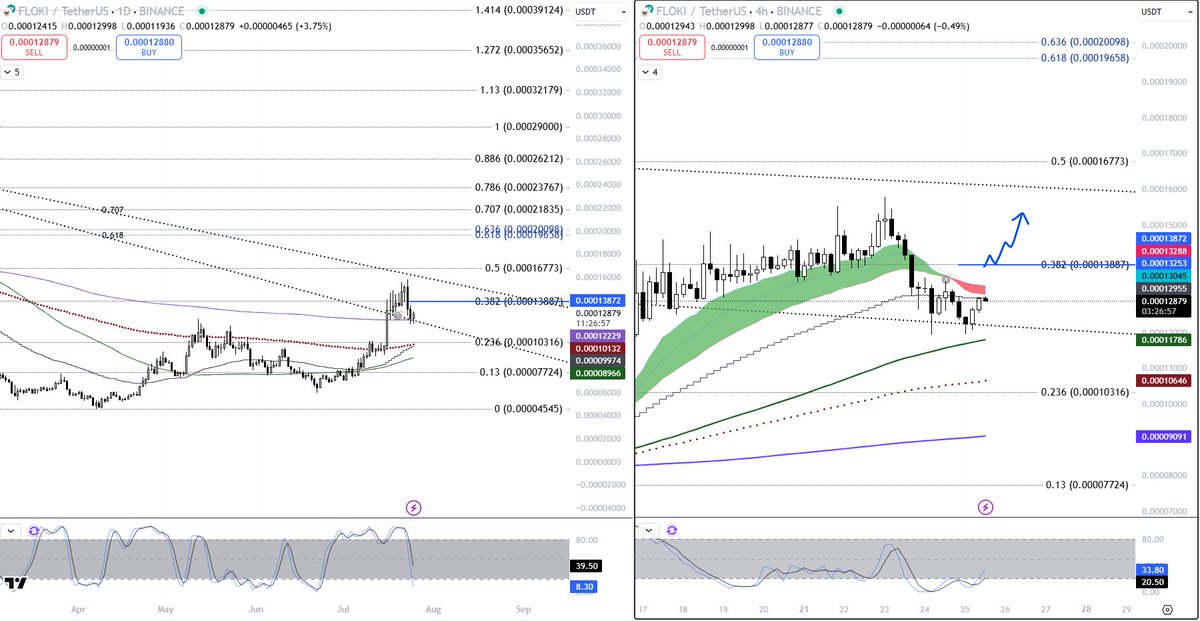Click the blue BUY button on the 4h chart
This screenshot has width=1200, height=621.
click(786, 47)
